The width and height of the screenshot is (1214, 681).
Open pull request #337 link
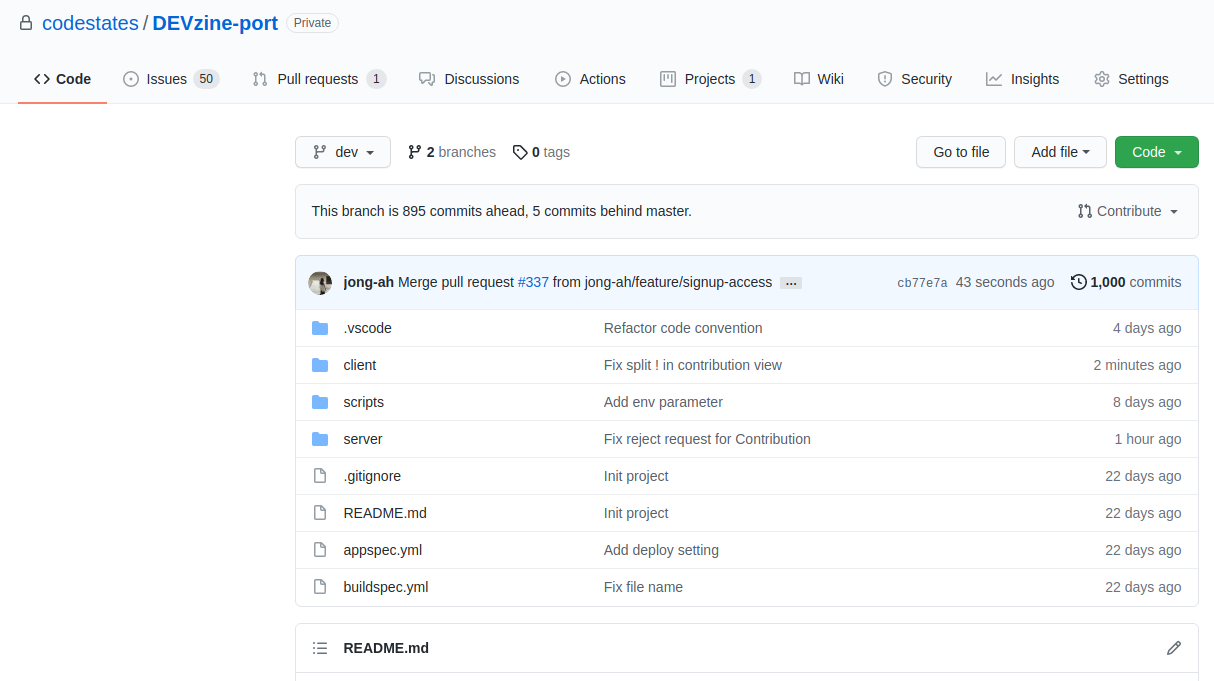pos(533,282)
